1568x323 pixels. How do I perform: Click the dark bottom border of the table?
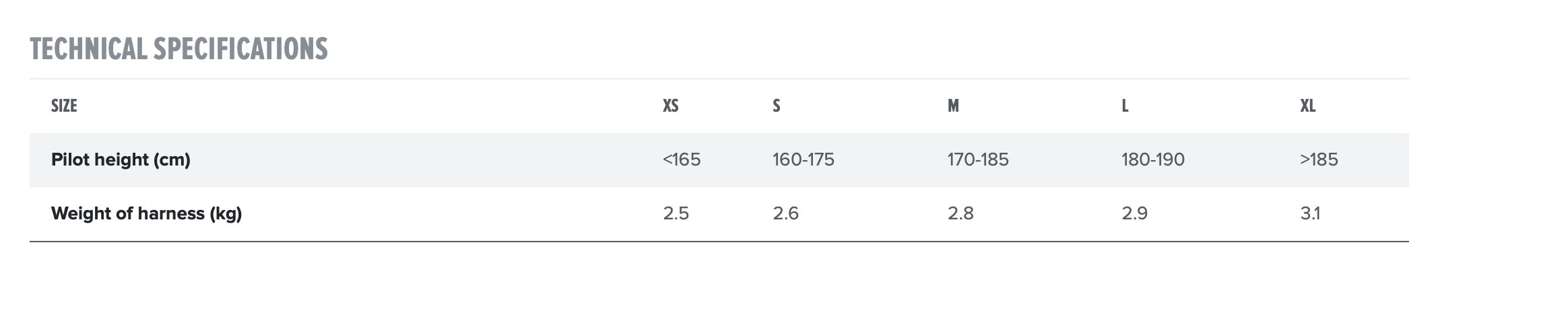(x=719, y=241)
